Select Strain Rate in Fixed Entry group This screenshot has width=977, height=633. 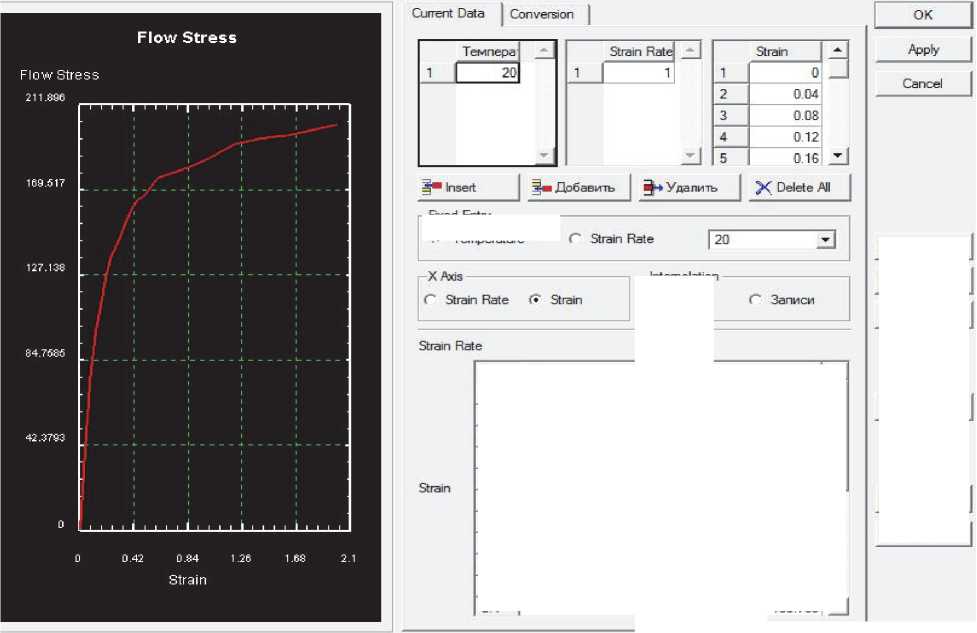575,239
